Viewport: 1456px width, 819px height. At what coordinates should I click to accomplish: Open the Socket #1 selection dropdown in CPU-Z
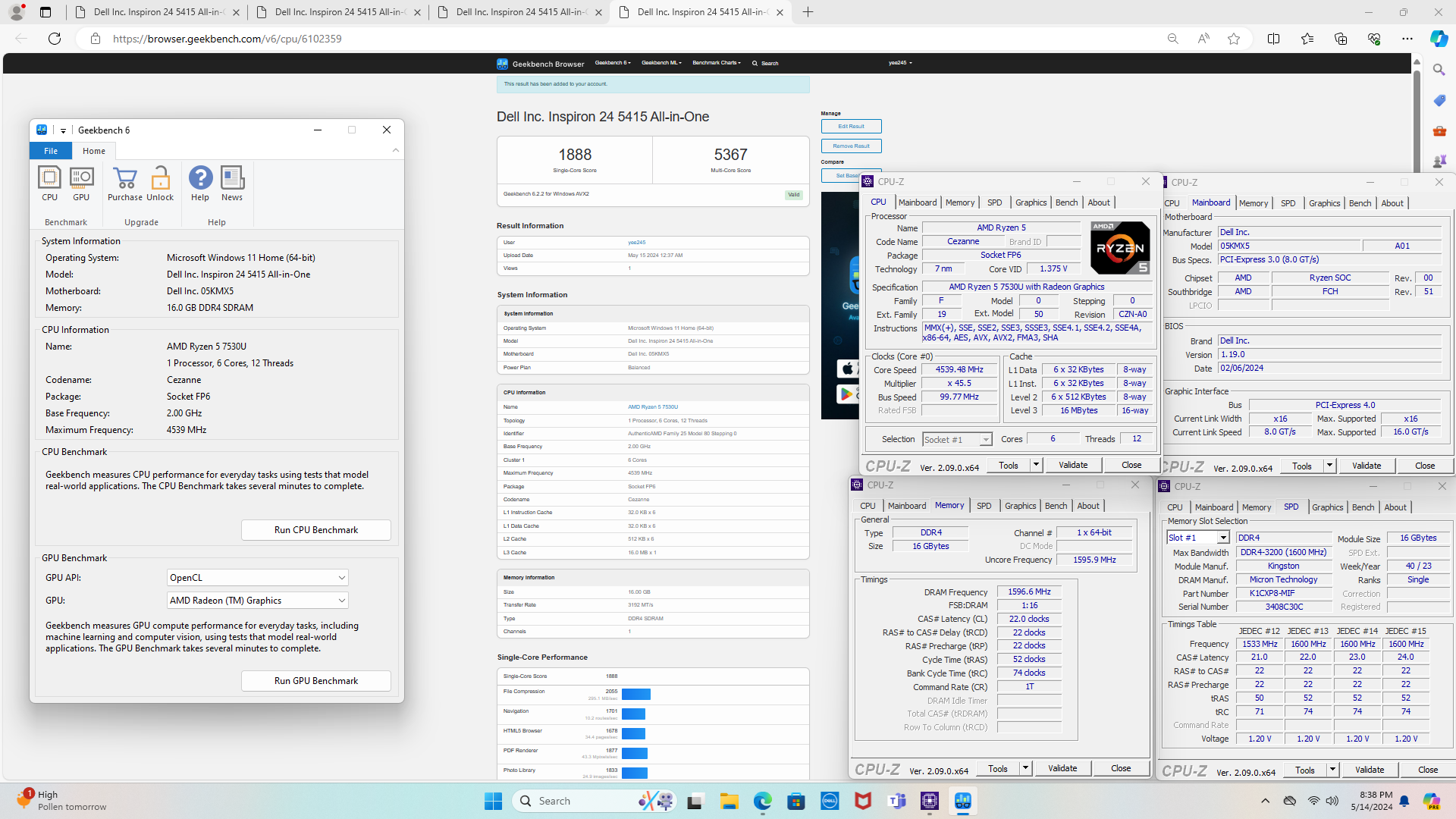tap(956, 440)
